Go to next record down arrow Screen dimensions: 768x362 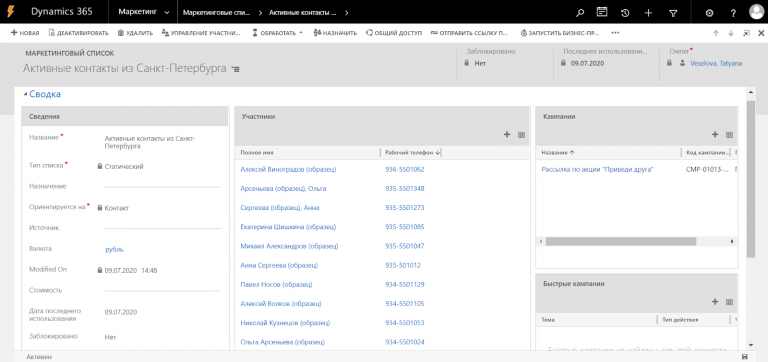731,33
